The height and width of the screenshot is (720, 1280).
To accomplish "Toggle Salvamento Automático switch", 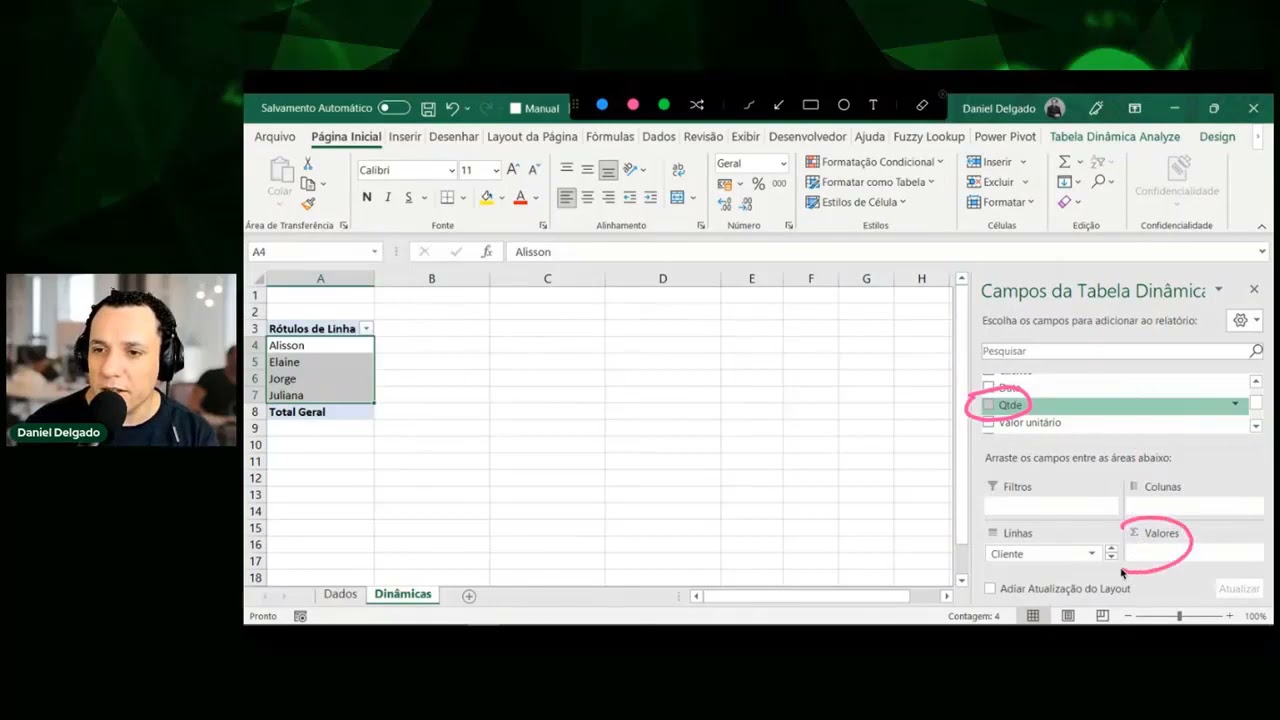I will [394, 108].
